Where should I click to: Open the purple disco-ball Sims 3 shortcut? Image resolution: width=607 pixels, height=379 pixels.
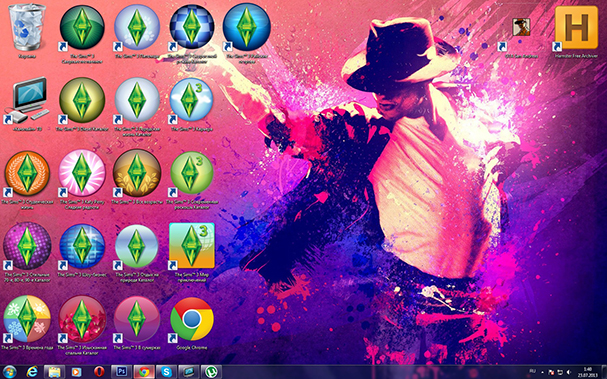pyautogui.click(x=27, y=246)
